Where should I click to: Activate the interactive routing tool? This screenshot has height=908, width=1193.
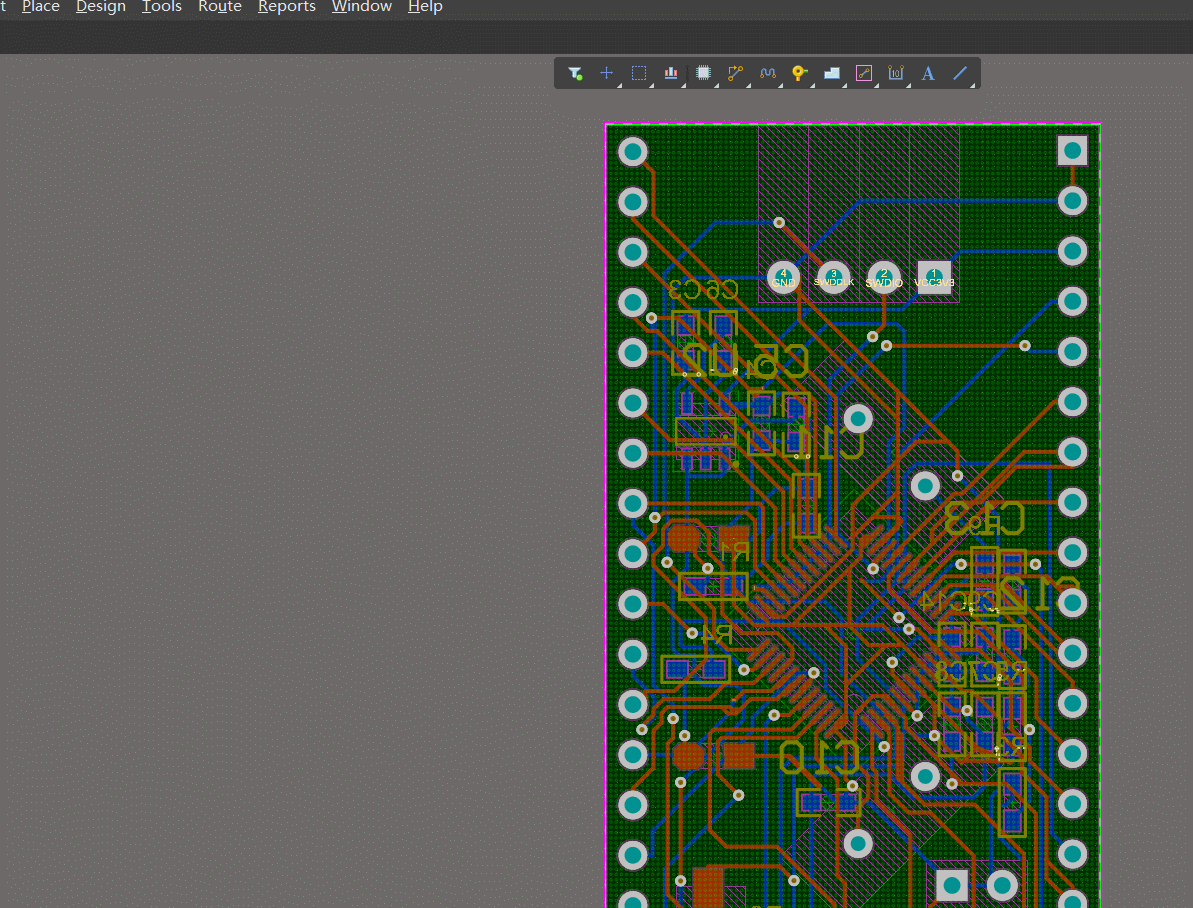tap(735, 73)
